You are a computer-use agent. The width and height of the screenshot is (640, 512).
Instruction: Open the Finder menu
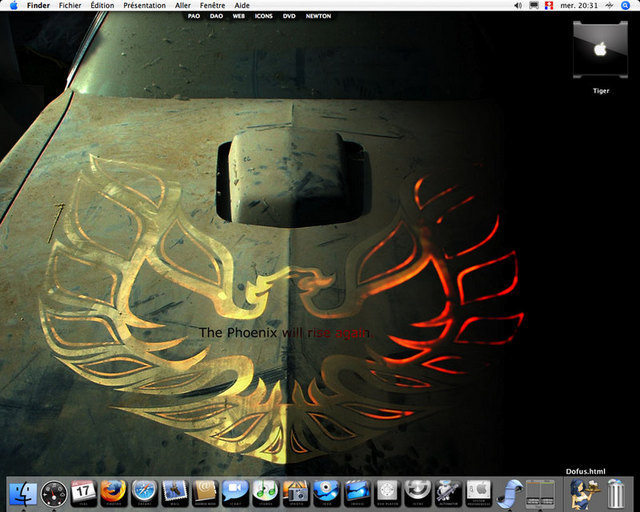coord(38,5)
